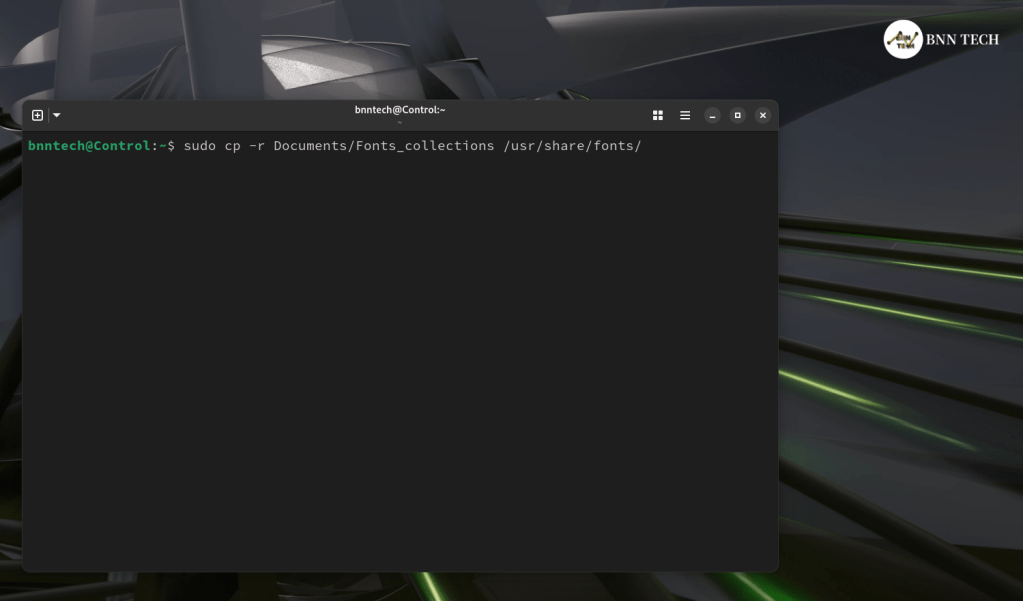Click the blank area inside the terminal
This screenshot has width=1023, height=601.
coord(400,360)
